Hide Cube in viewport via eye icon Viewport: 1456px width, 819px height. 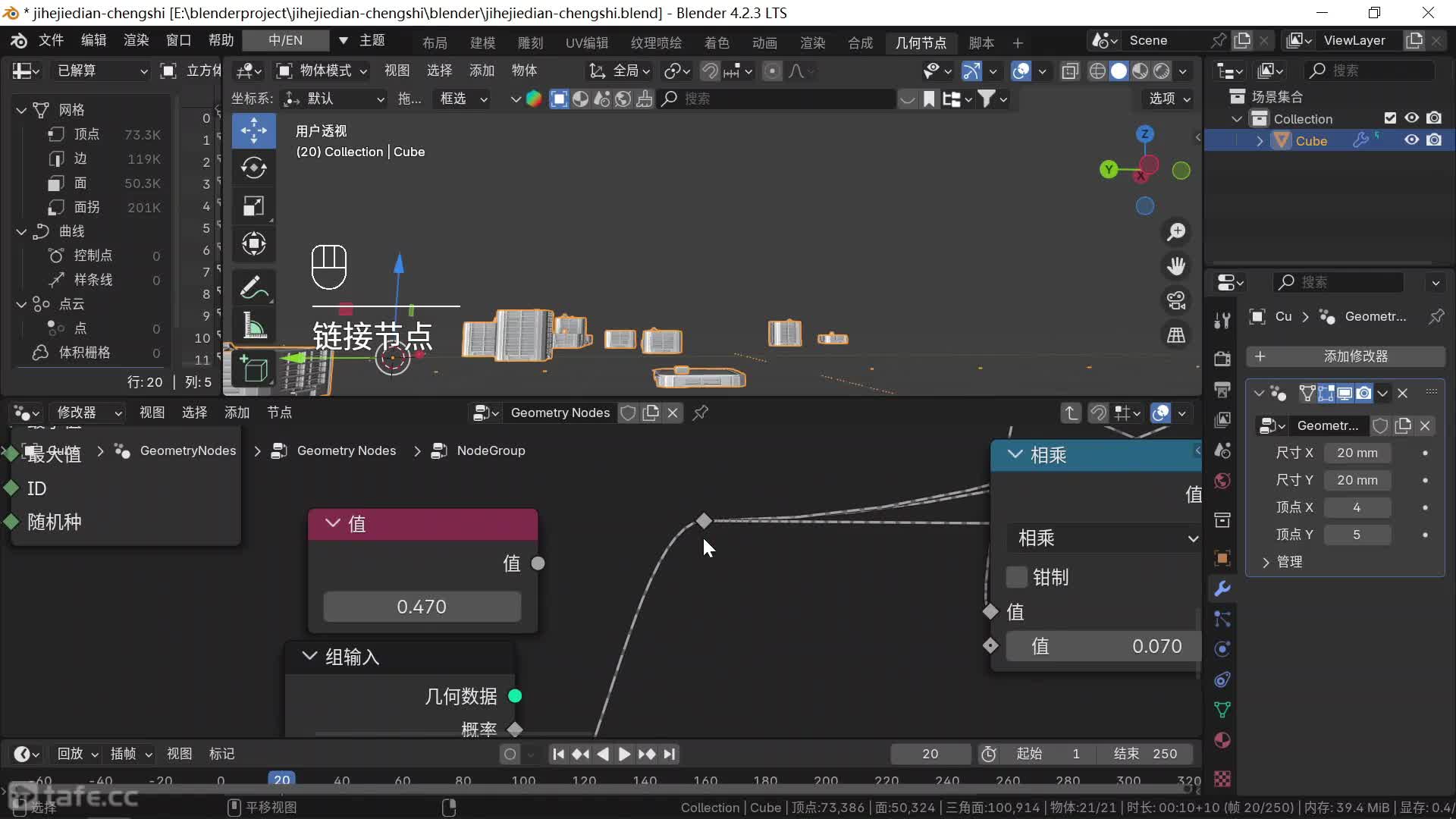point(1411,140)
